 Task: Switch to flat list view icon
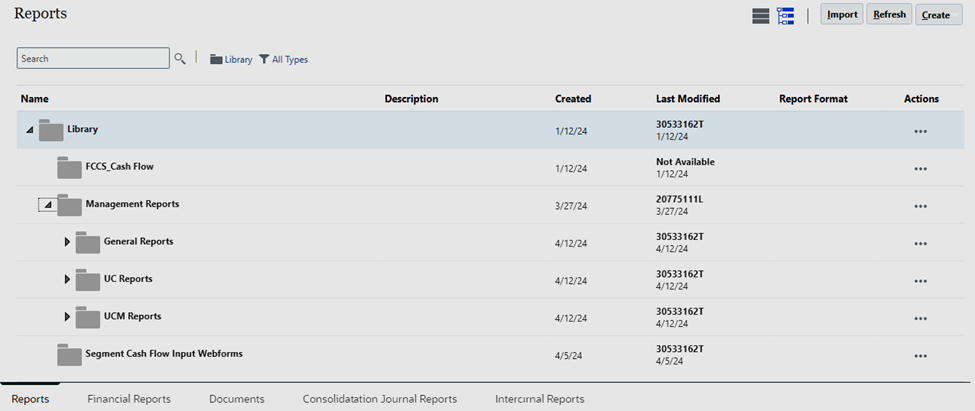pos(760,16)
